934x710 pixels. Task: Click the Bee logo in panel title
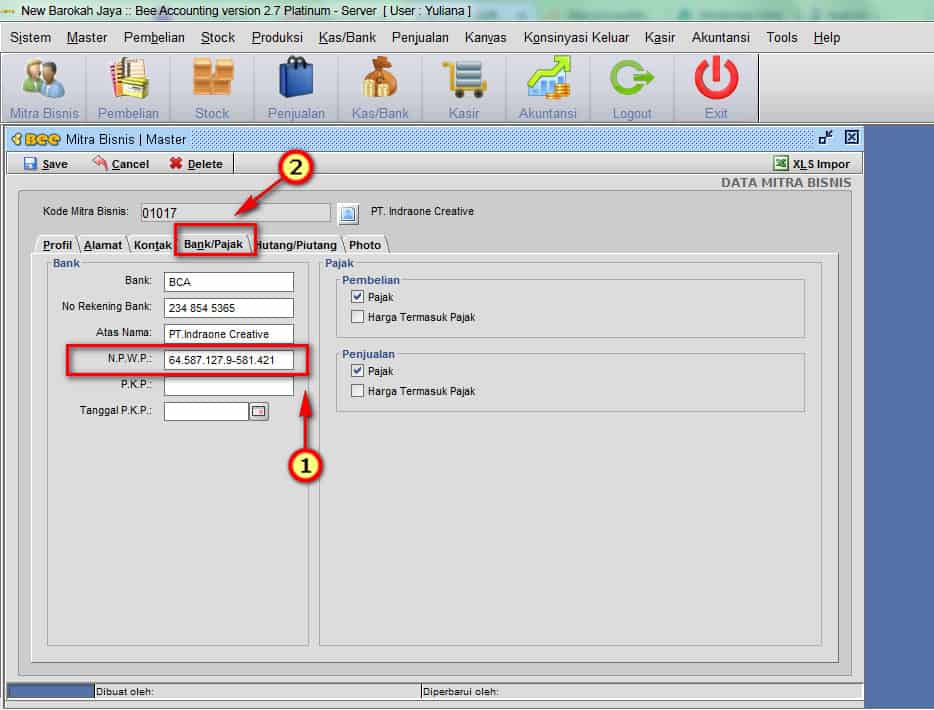(x=36, y=139)
